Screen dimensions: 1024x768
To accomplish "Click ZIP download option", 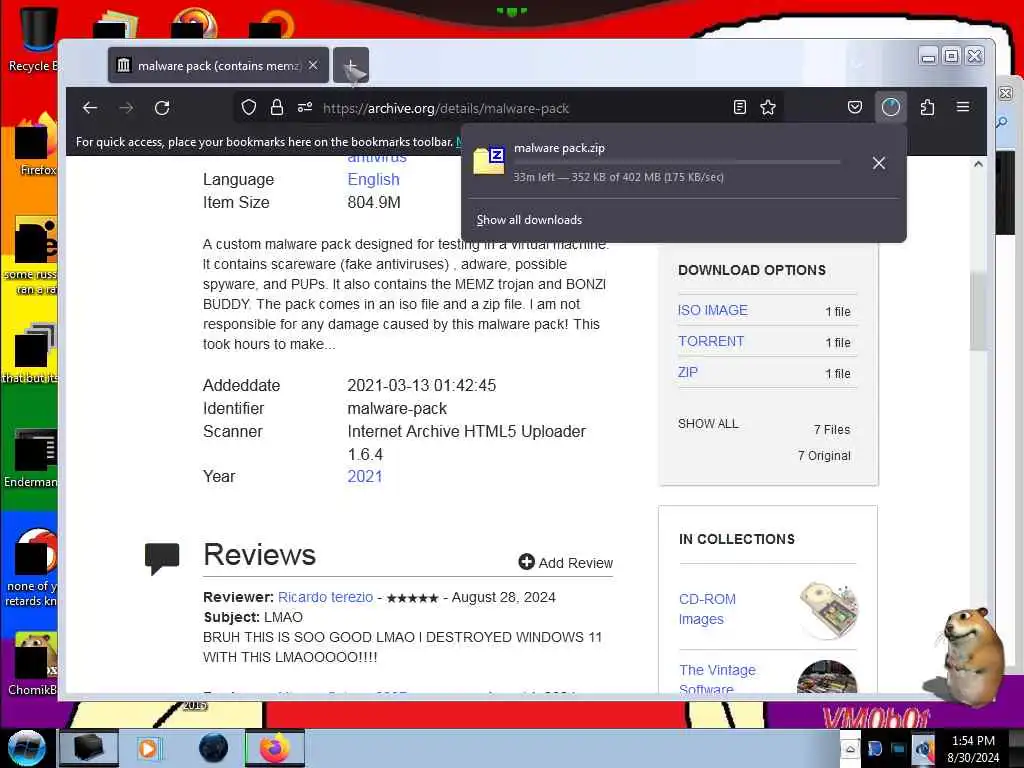I will click(688, 372).
